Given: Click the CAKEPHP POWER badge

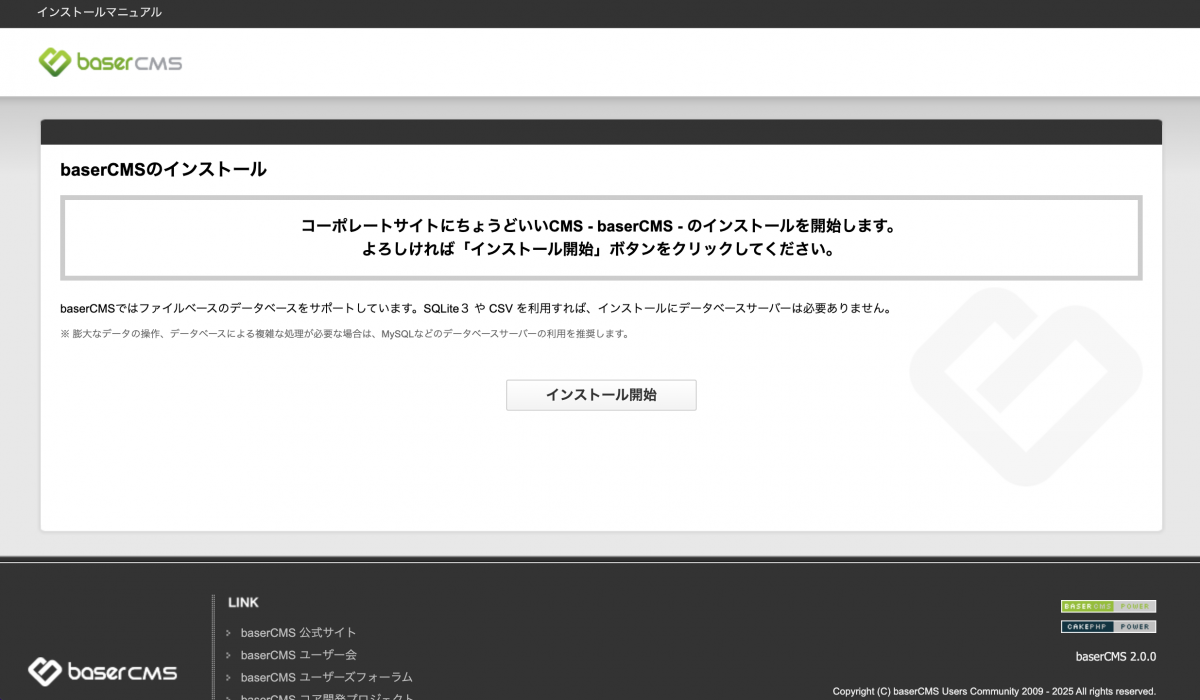Looking at the screenshot, I should coord(1108,627).
